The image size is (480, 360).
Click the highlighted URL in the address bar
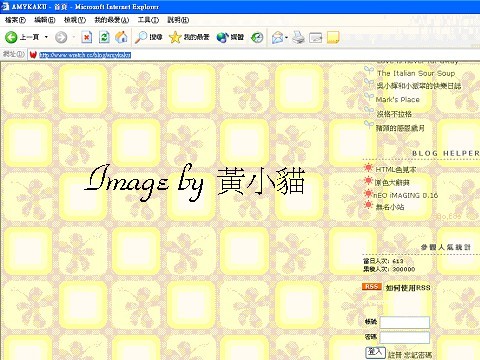(85, 55)
